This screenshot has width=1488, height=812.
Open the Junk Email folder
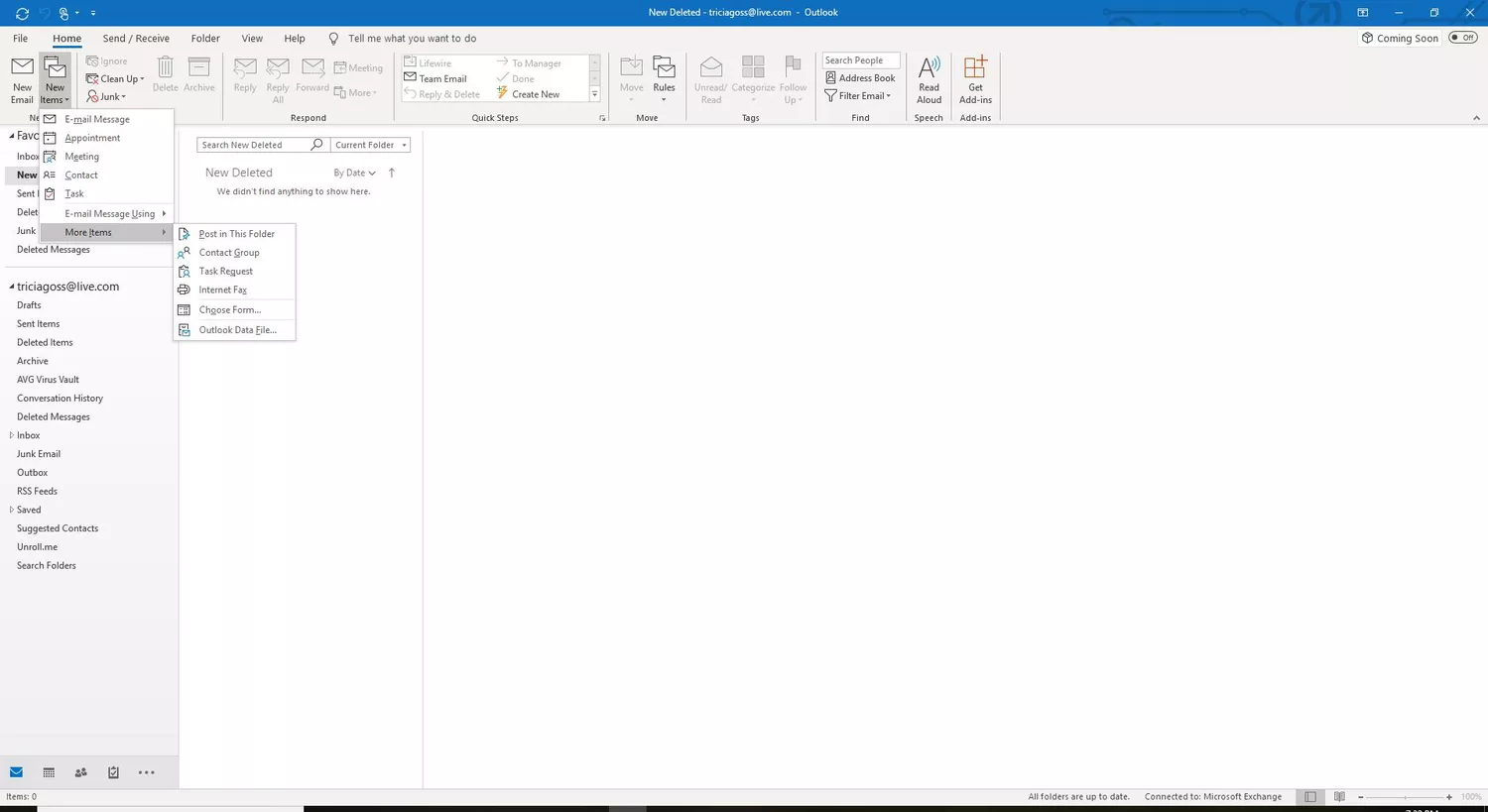(39, 454)
